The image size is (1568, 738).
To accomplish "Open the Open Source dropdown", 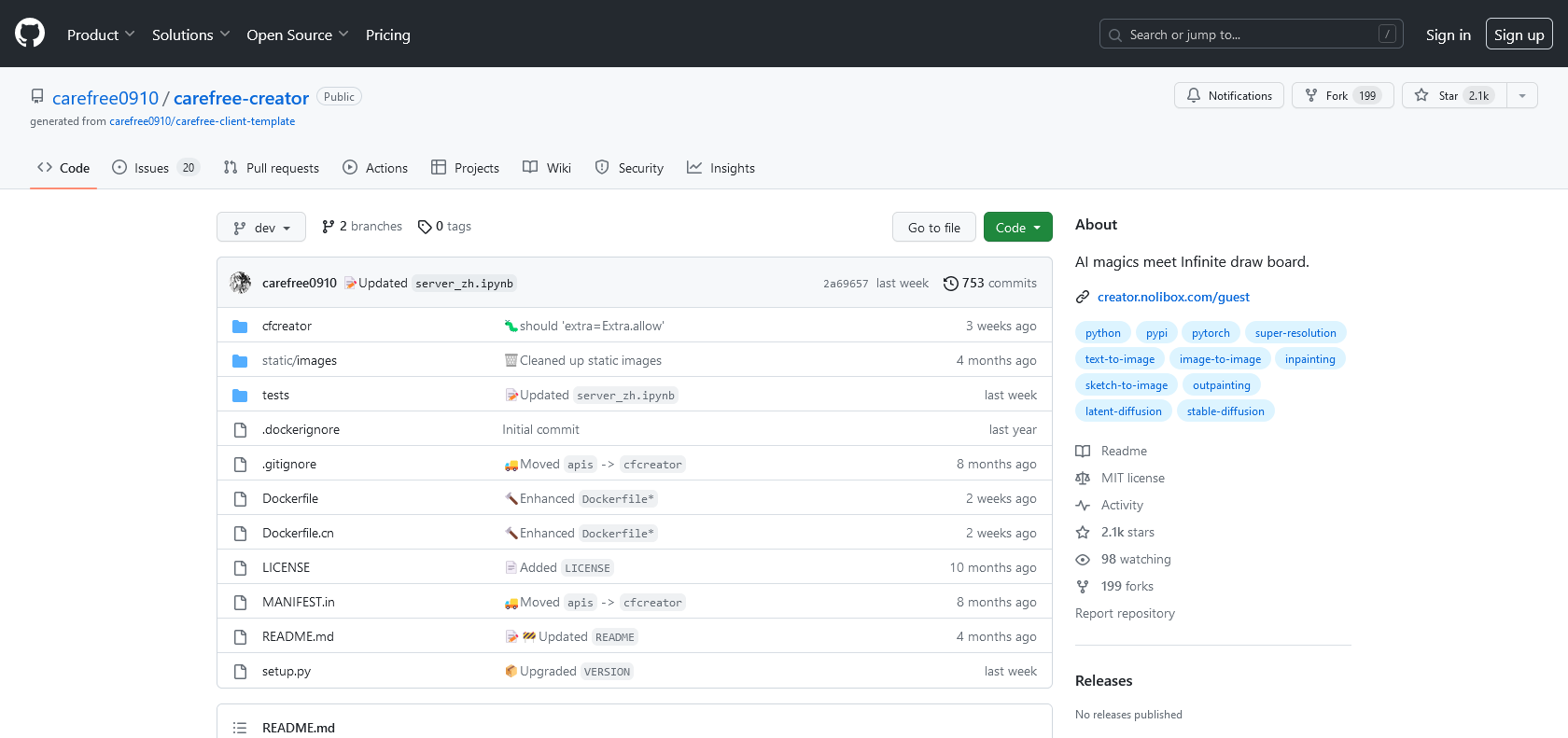I will coord(298,35).
